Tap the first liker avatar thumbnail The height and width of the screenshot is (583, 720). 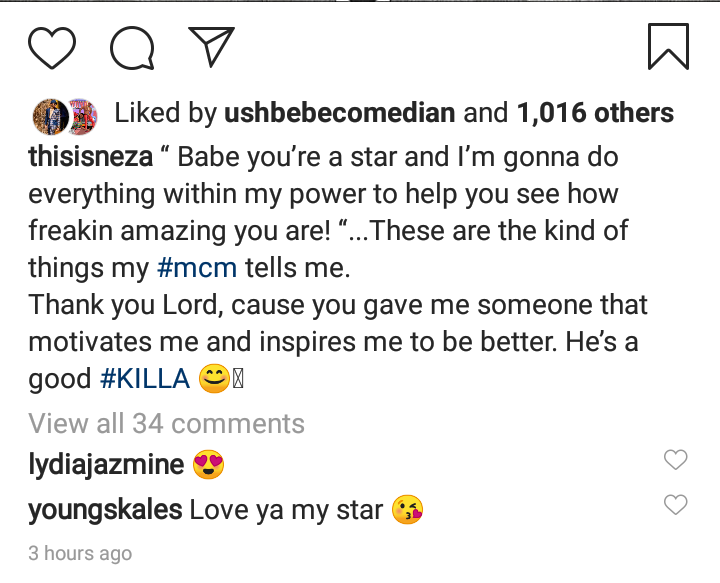point(48,115)
